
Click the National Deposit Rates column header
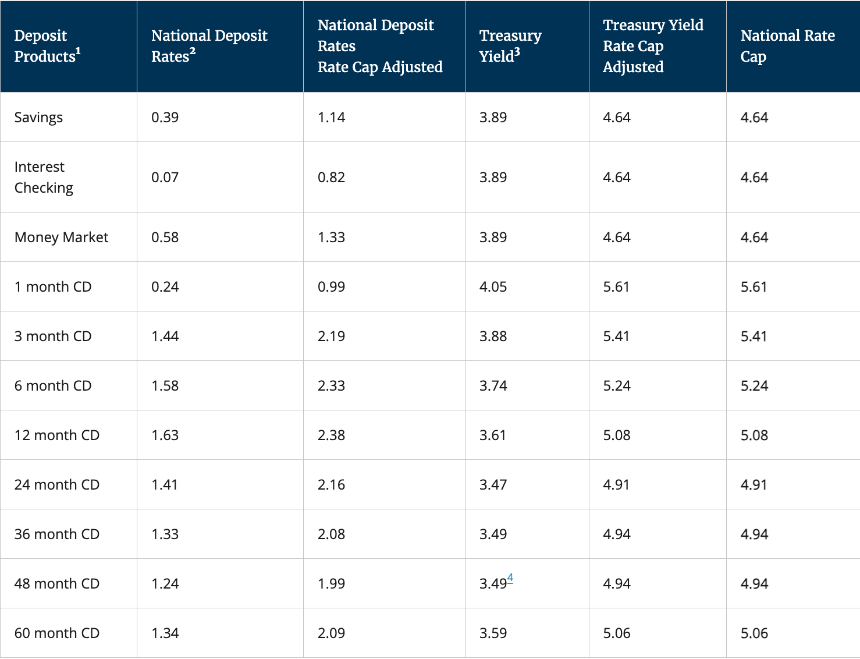point(209,46)
